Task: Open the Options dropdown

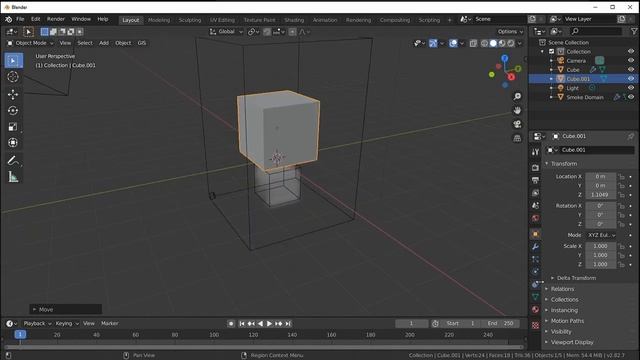Action: point(510,32)
